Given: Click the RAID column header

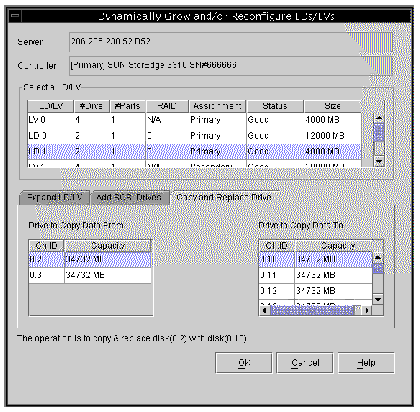Looking at the screenshot, I should point(167,106).
